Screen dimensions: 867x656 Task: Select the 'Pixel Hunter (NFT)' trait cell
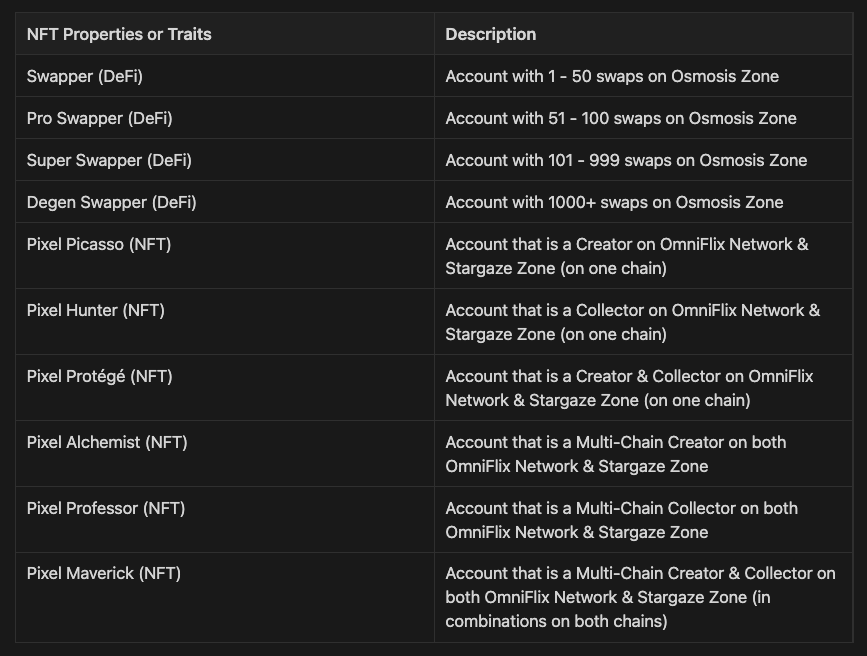96,310
